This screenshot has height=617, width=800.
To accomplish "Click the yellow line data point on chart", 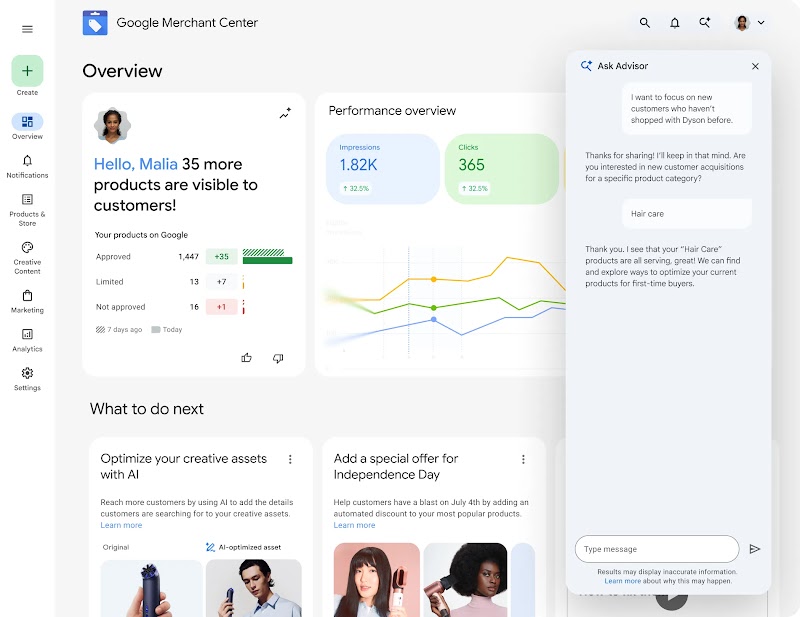I will pos(434,279).
